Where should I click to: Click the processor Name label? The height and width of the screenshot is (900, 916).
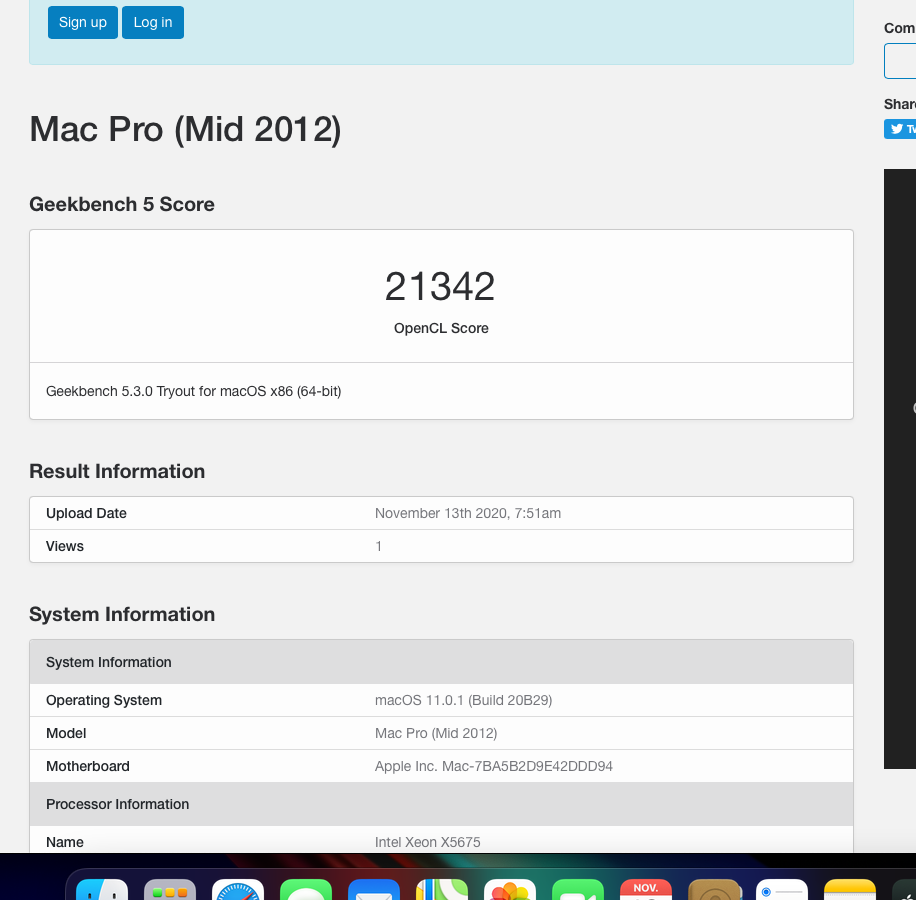point(65,842)
